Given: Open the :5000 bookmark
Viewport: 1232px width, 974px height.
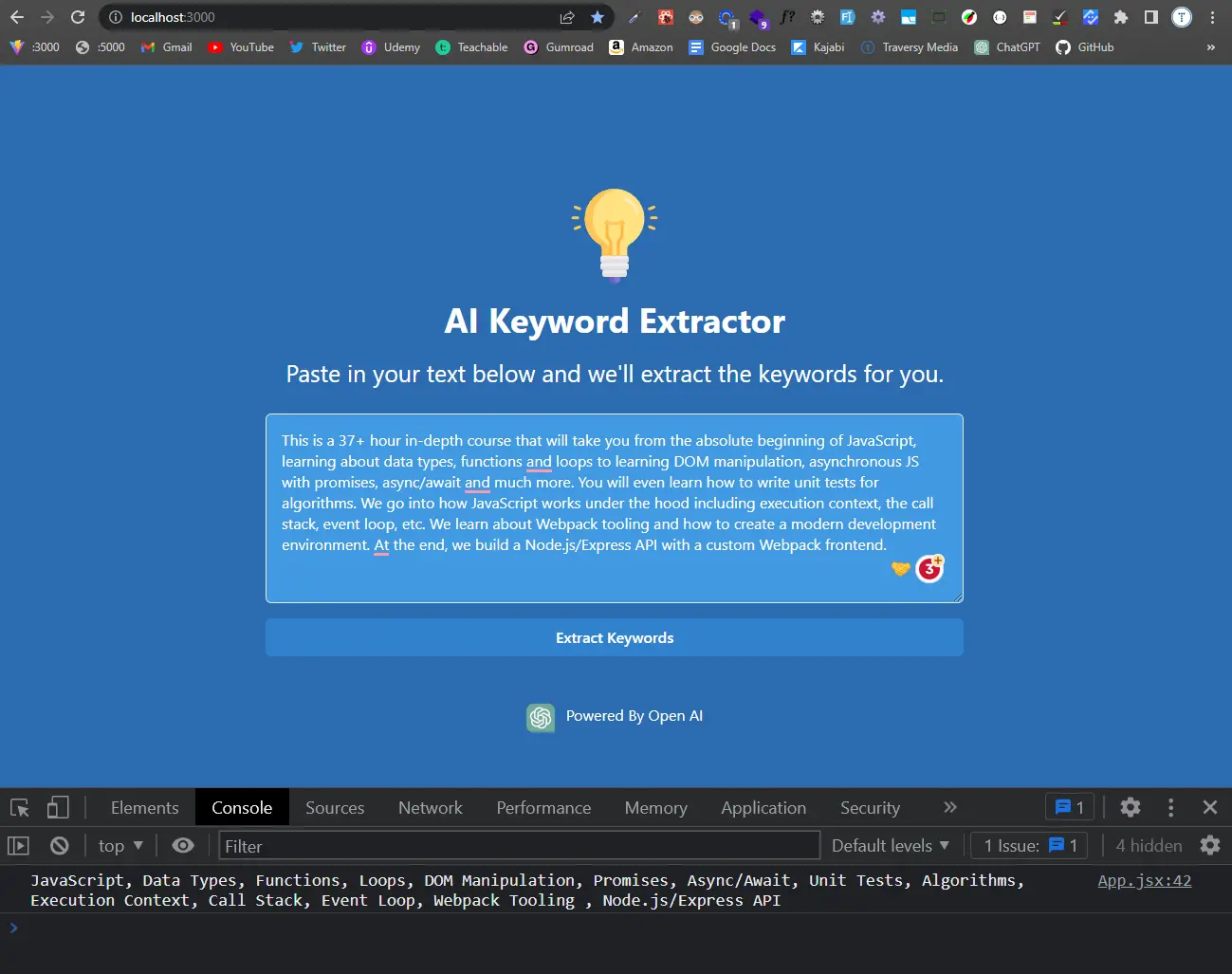Looking at the screenshot, I should coord(100,47).
